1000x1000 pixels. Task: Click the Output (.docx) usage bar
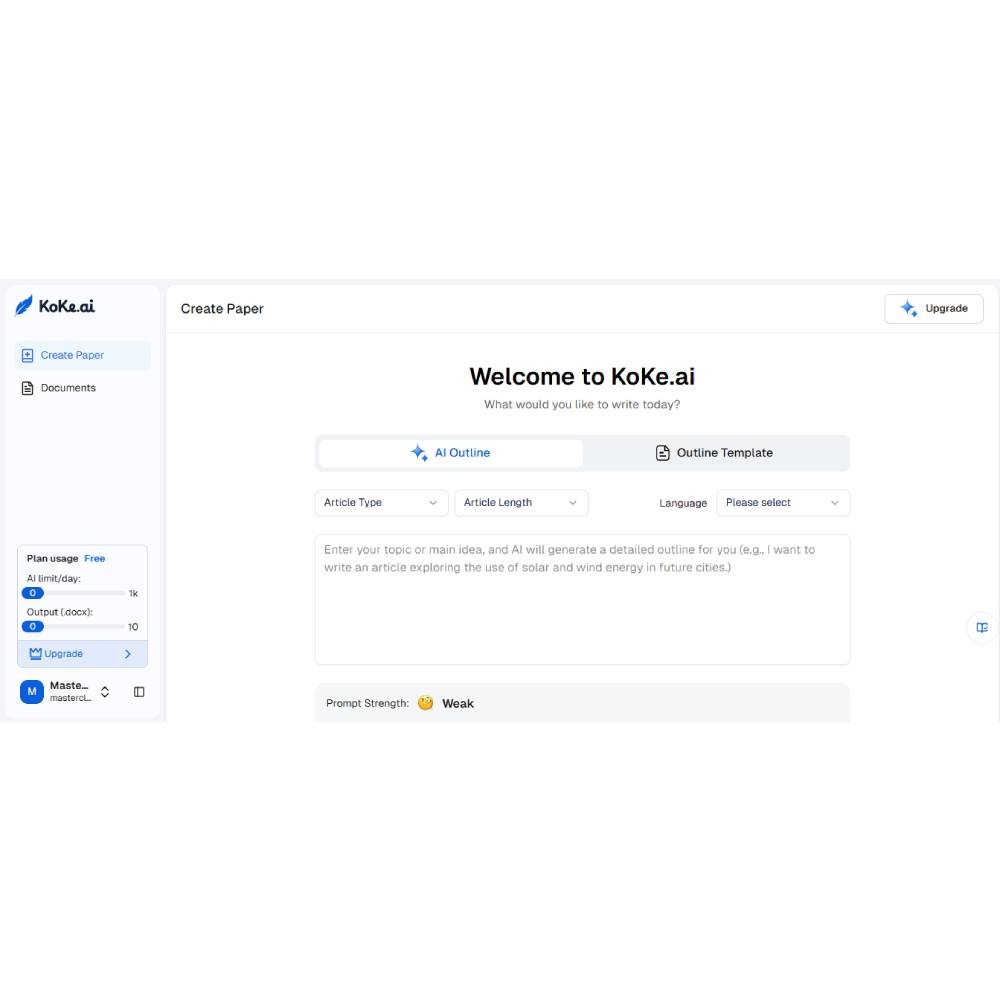75,627
